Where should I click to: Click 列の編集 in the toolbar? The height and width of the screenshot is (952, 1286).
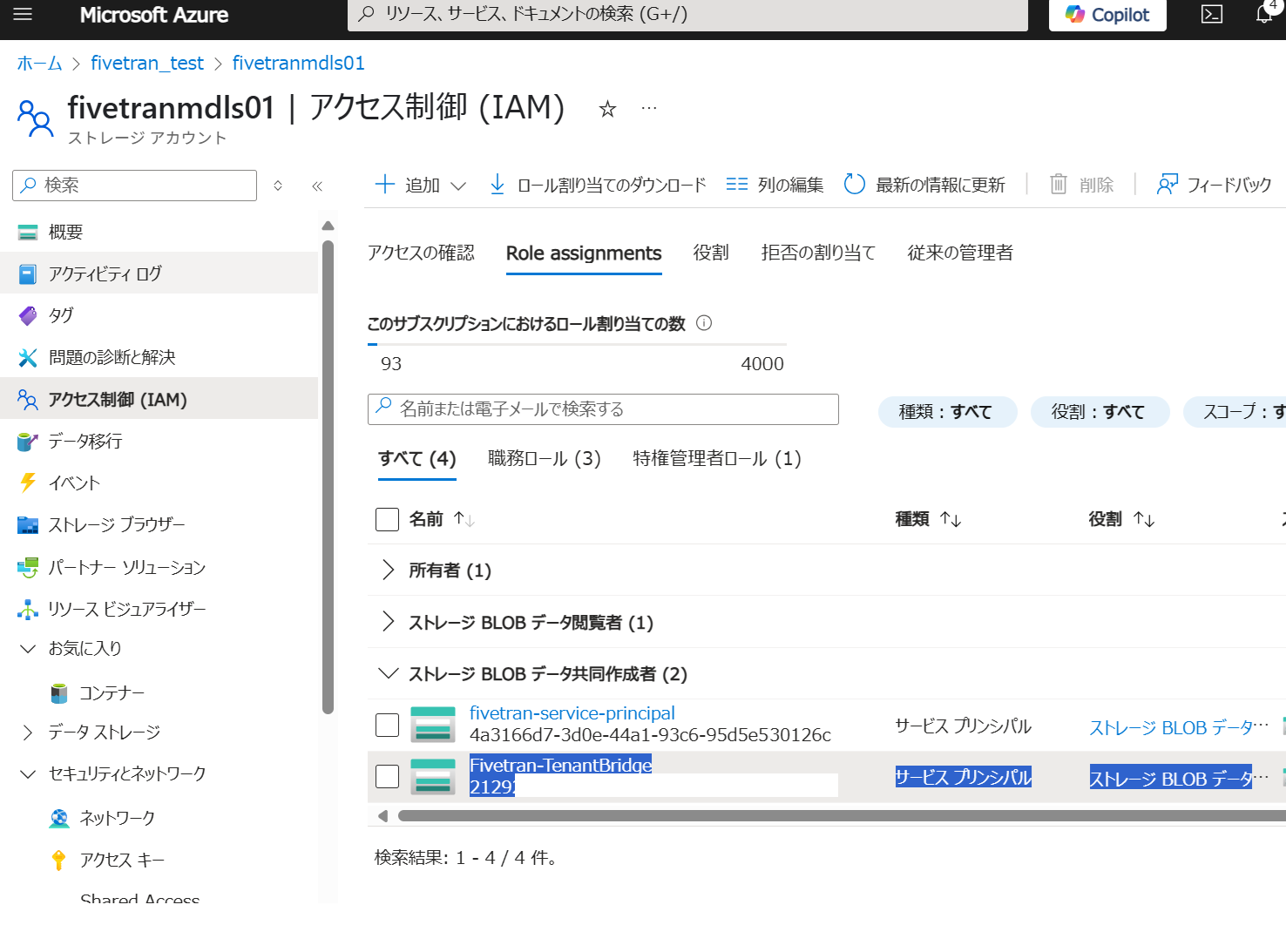click(x=775, y=185)
